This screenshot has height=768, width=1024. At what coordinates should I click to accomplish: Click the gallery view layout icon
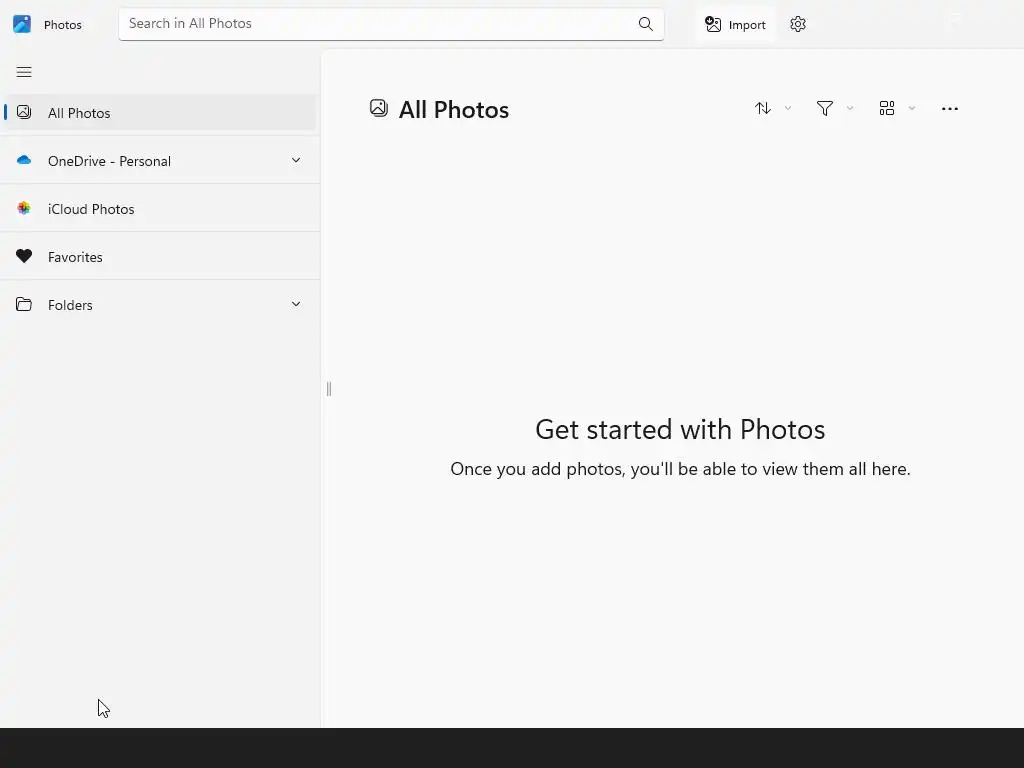pyautogui.click(x=887, y=108)
